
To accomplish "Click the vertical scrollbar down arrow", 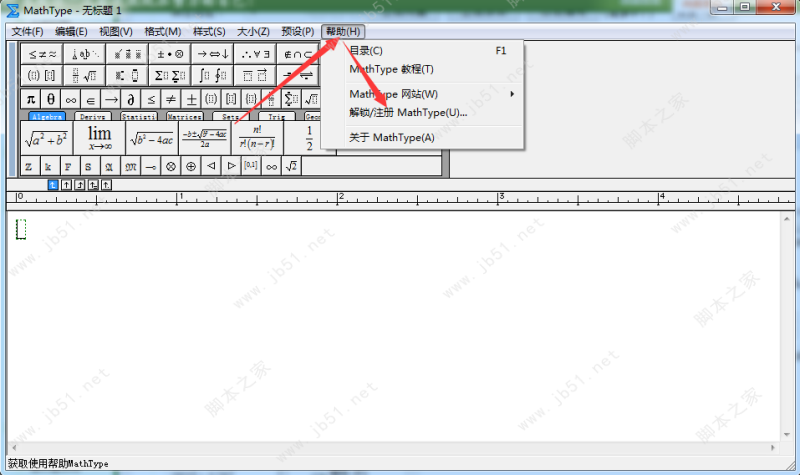I will coord(787,435).
